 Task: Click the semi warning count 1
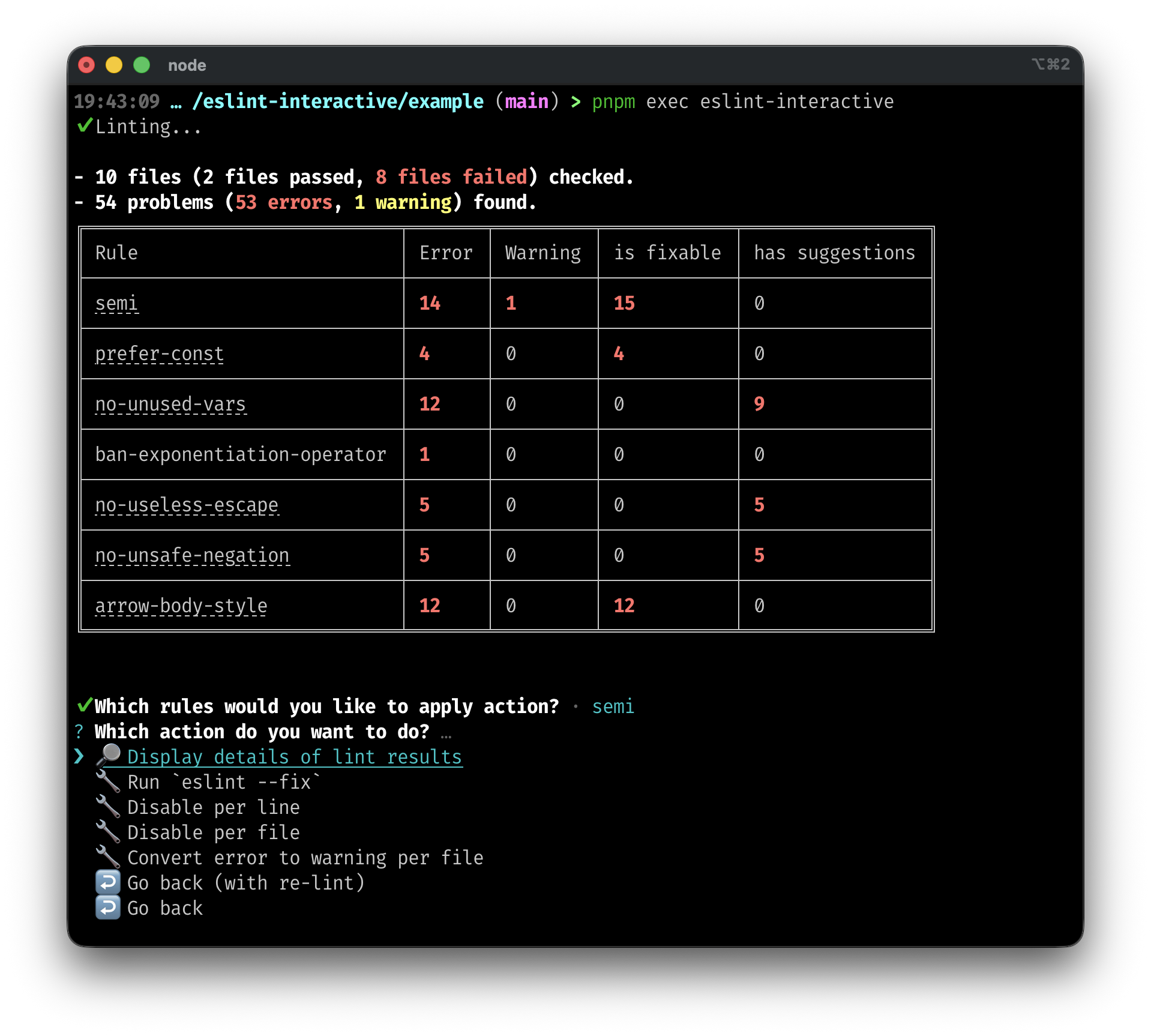tap(511, 303)
